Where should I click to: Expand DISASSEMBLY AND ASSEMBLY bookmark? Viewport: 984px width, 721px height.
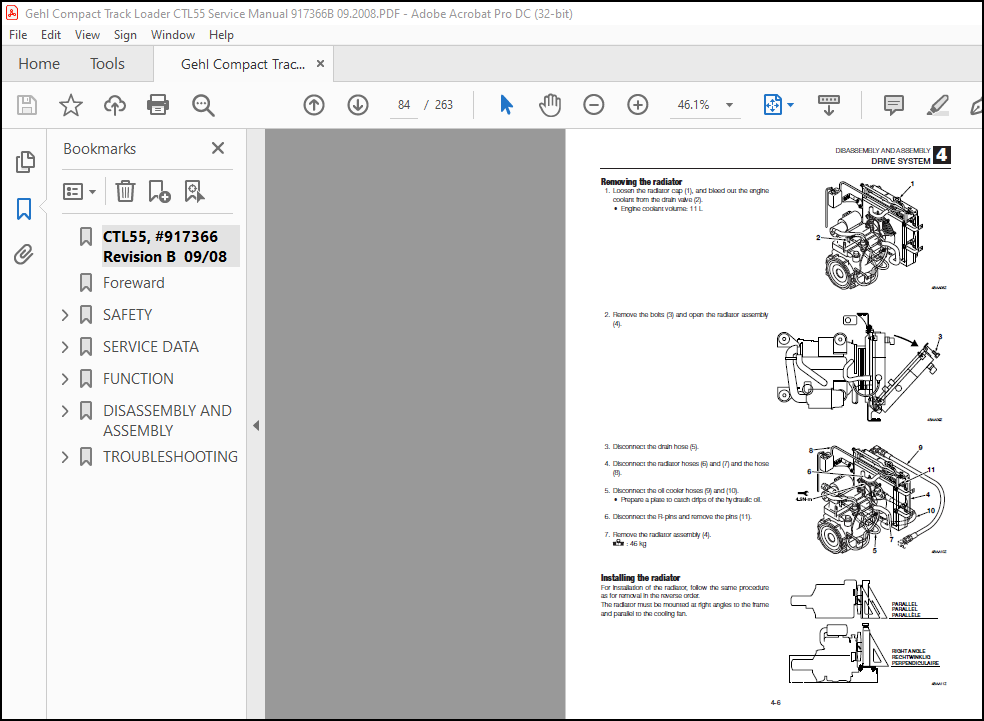(x=65, y=411)
